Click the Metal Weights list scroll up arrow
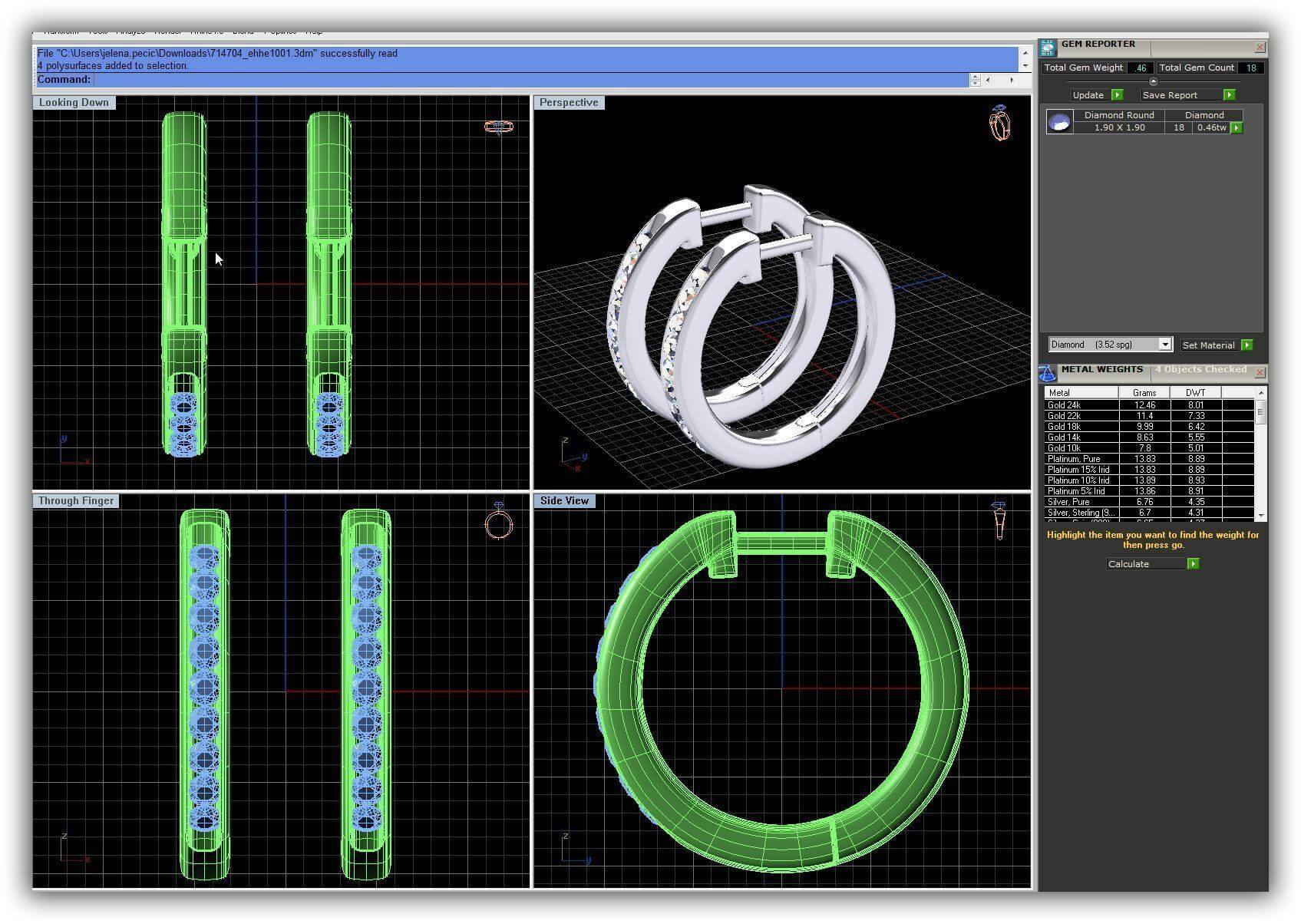Image resolution: width=1301 pixels, height=924 pixels. 1260,393
